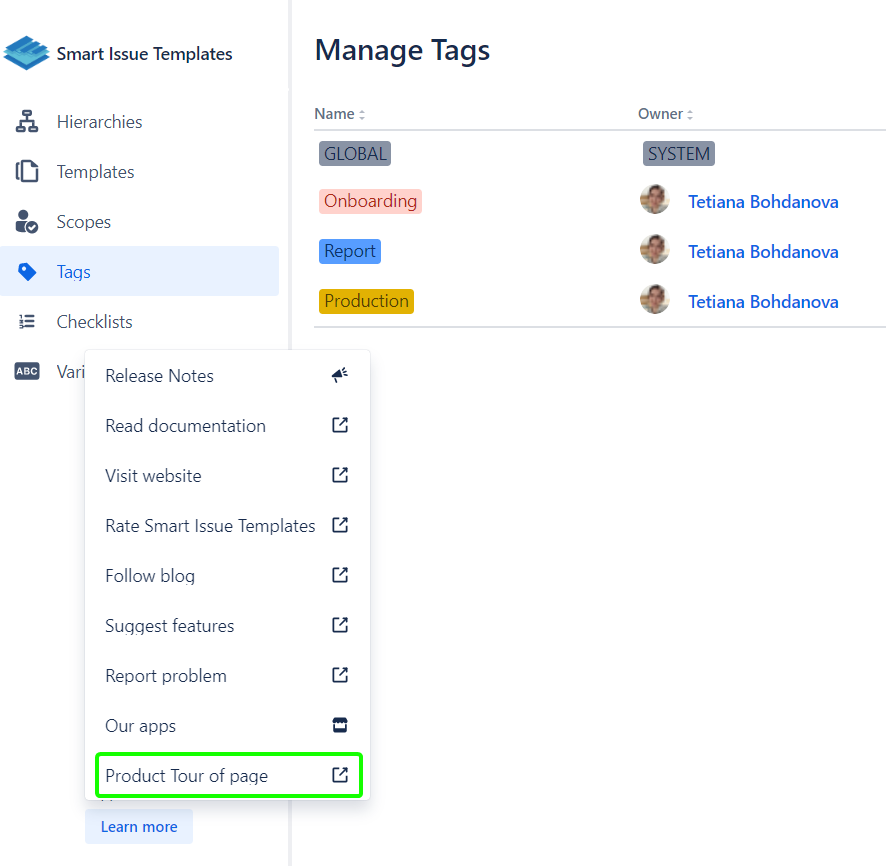Click the Checklists list icon in sidebar
Viewport: 886px width, 866px height.
click(27, 322)
